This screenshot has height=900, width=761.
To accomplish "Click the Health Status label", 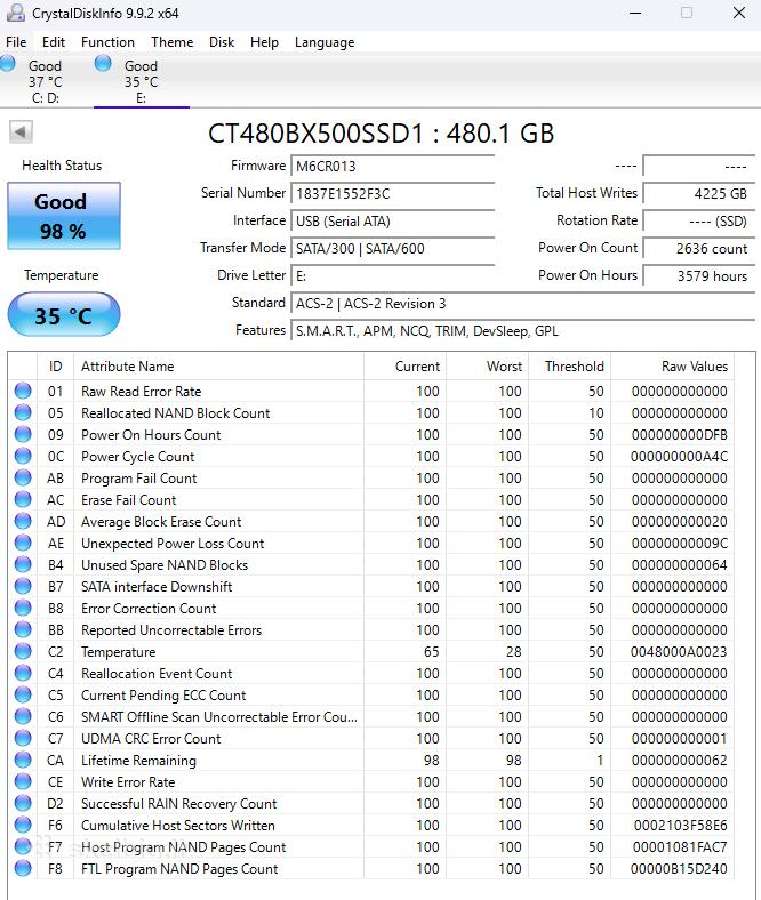I will pyautogui.click(x=62, y=165).
